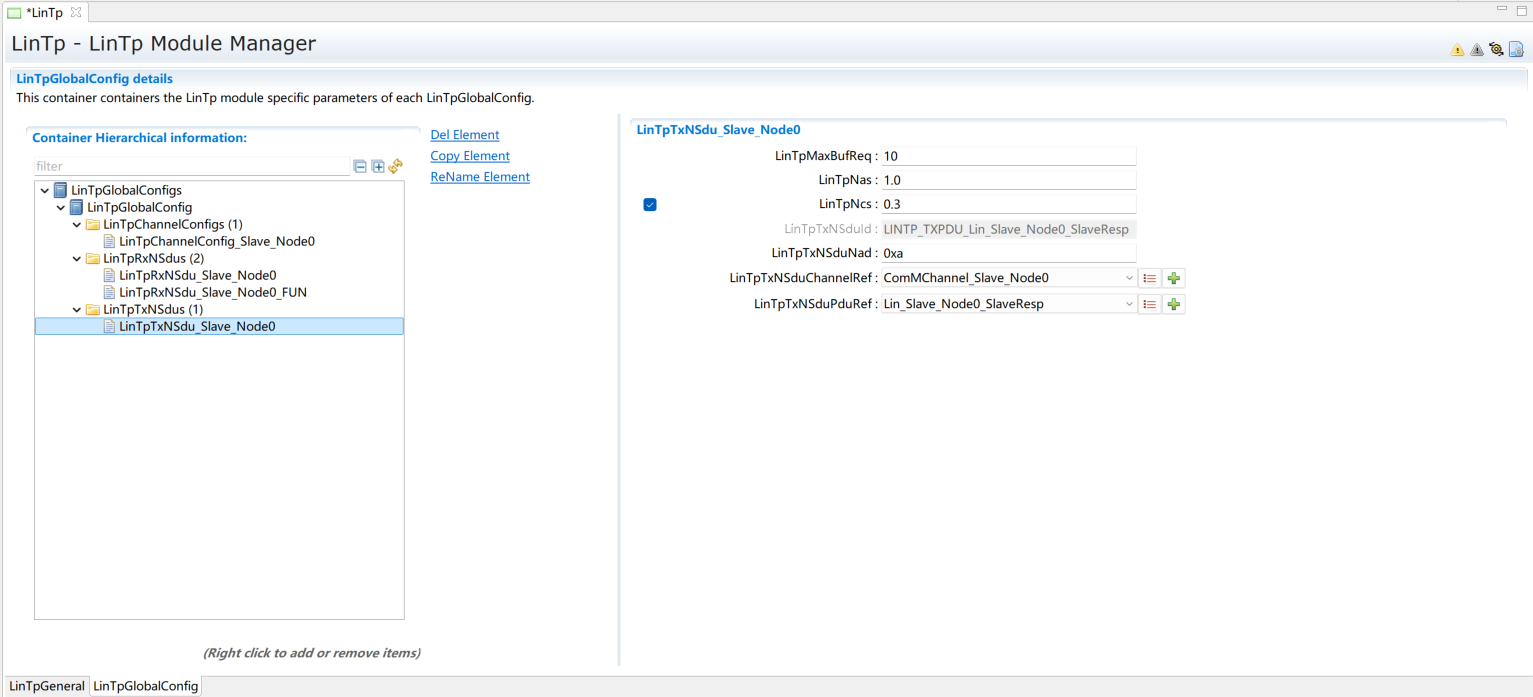Open the LinTpTxNSduPduRef dropdown
This screenshot has width=1533, height=697.
(x=1129, y=304)
